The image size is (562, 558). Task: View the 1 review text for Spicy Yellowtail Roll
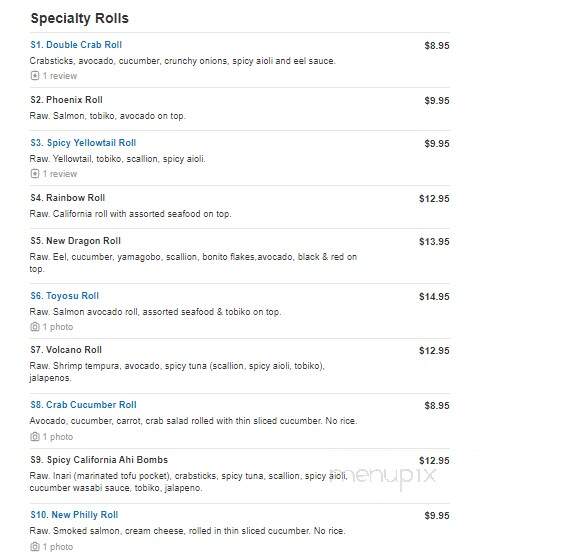(x=60, y=174)
